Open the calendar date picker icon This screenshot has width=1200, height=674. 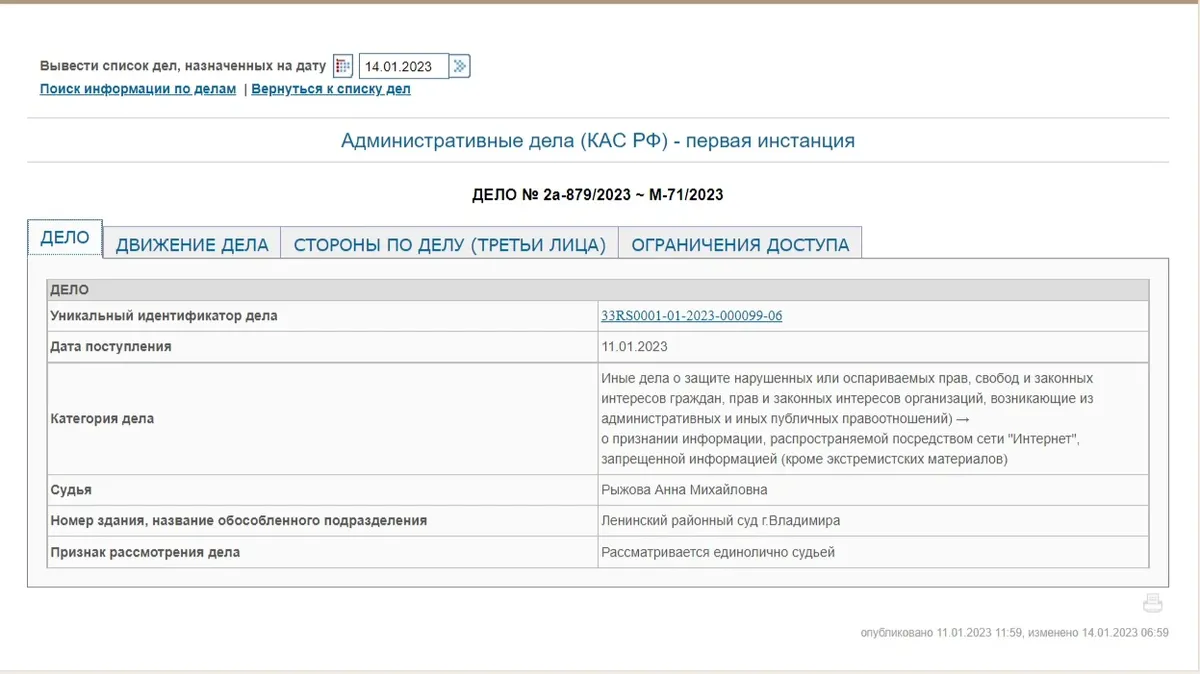point(343,66)
